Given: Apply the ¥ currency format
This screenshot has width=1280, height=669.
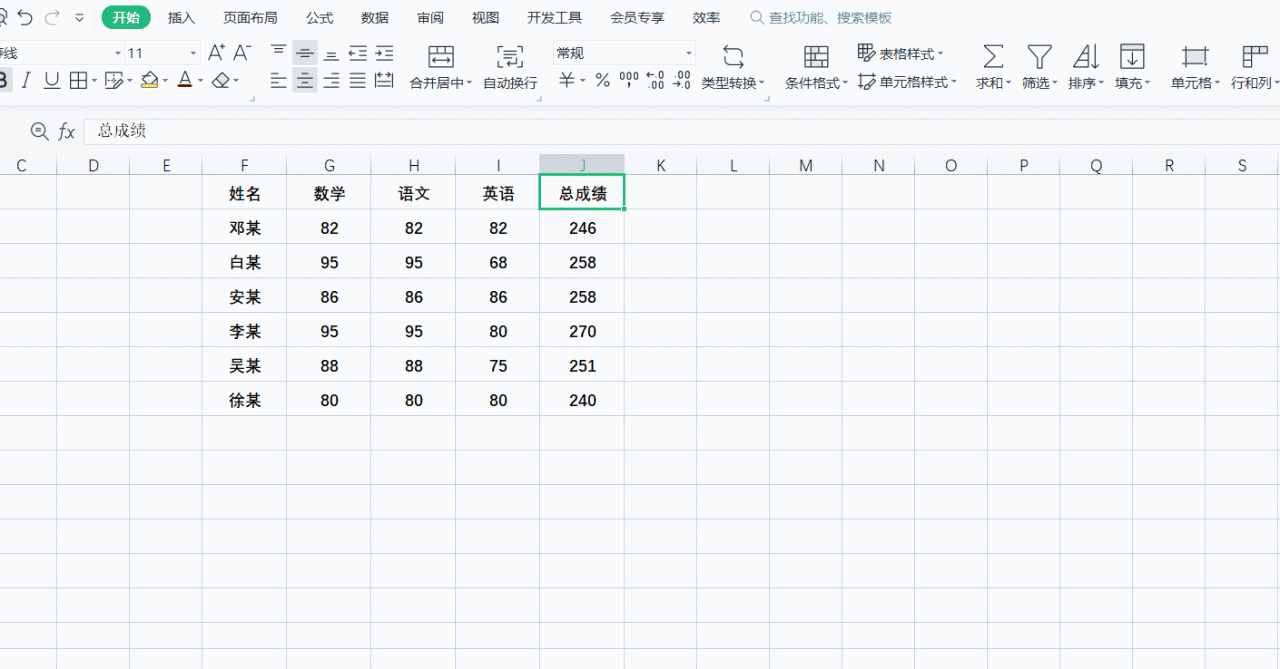Looking at the screenshot, I should coord(567,80).
